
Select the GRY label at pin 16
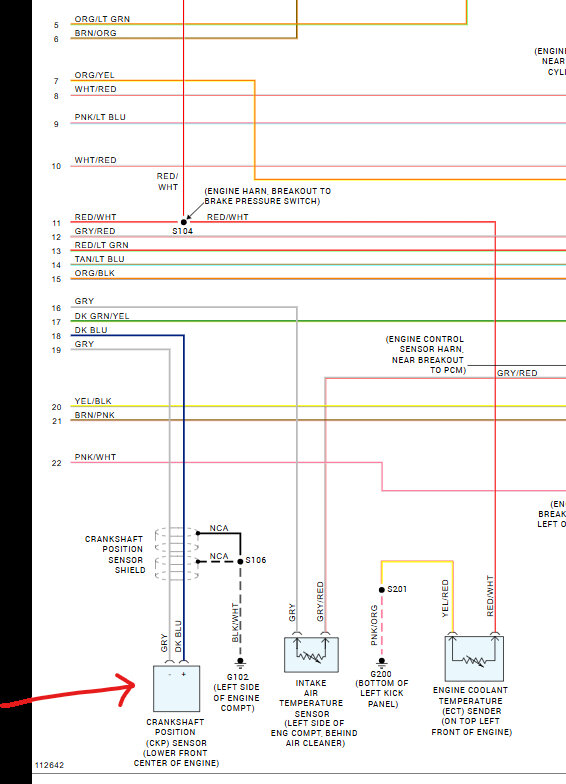(x=84, y=301)
